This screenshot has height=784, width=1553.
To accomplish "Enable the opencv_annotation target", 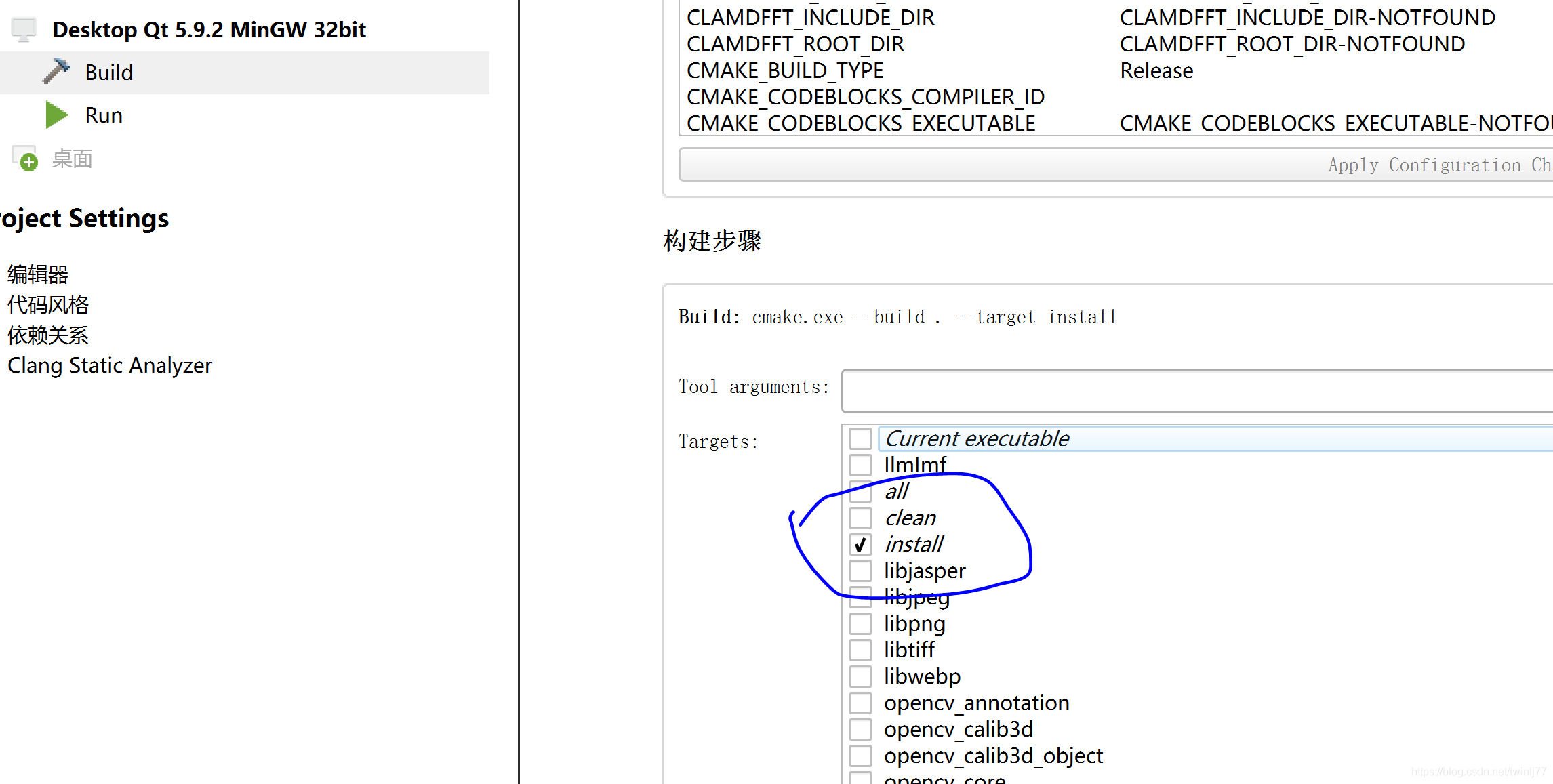I will 860,702.
